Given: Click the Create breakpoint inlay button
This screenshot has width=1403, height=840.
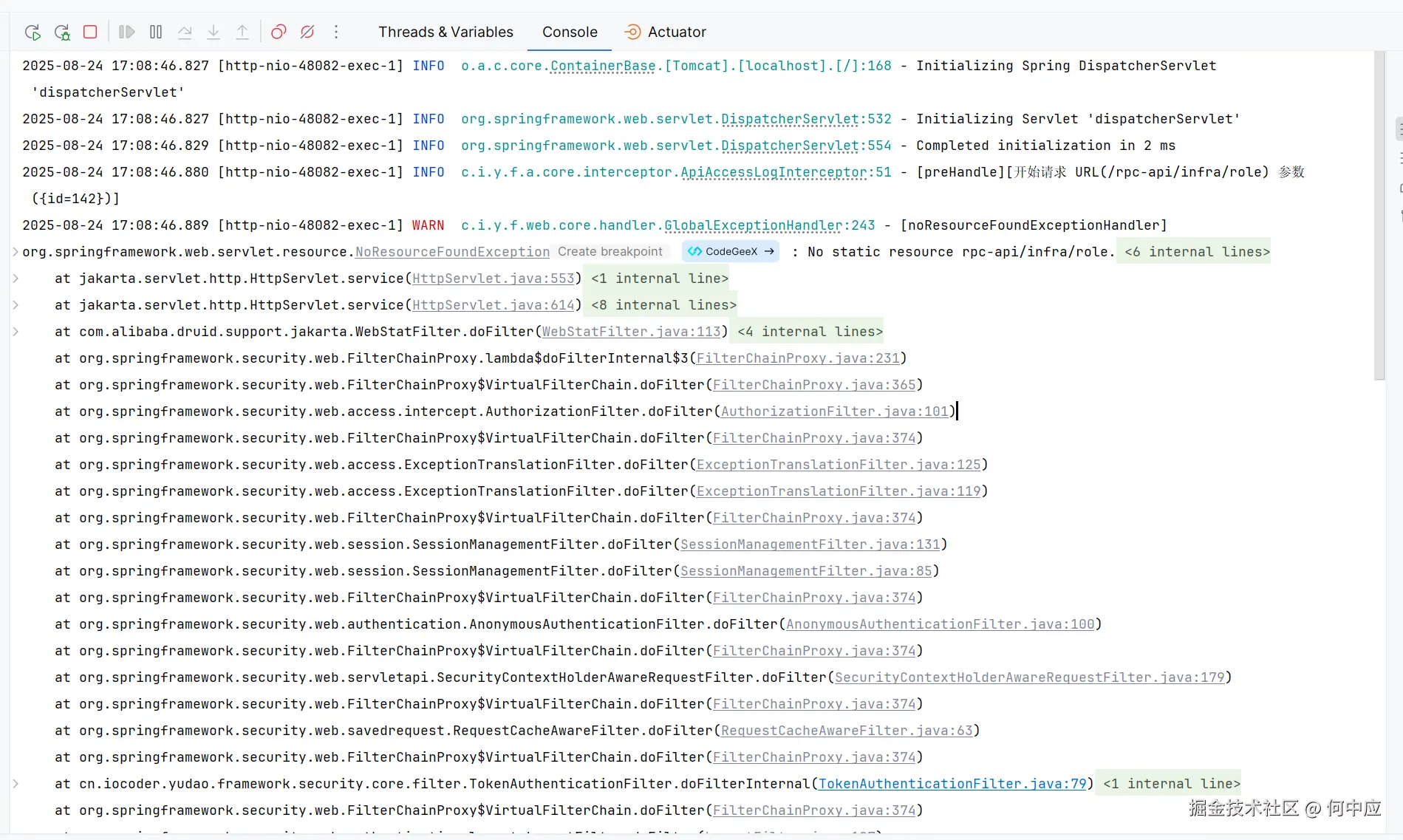Looking at the screenshot, I should point(610,252).
